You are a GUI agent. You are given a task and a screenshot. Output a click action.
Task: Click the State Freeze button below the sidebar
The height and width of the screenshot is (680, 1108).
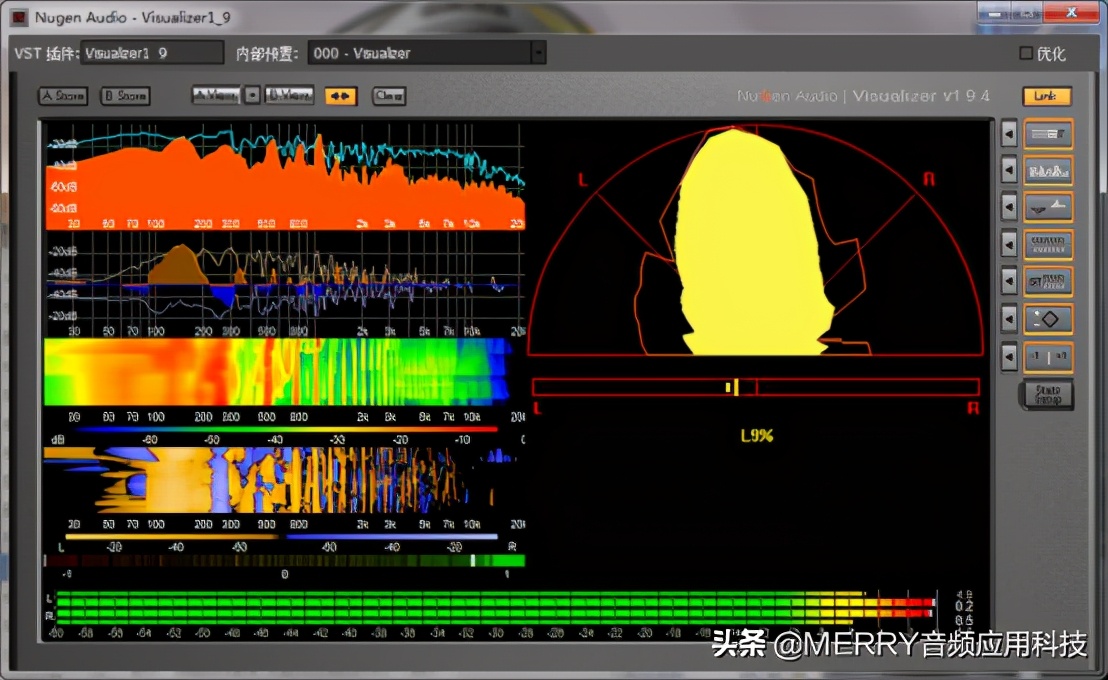point(1046,394)
